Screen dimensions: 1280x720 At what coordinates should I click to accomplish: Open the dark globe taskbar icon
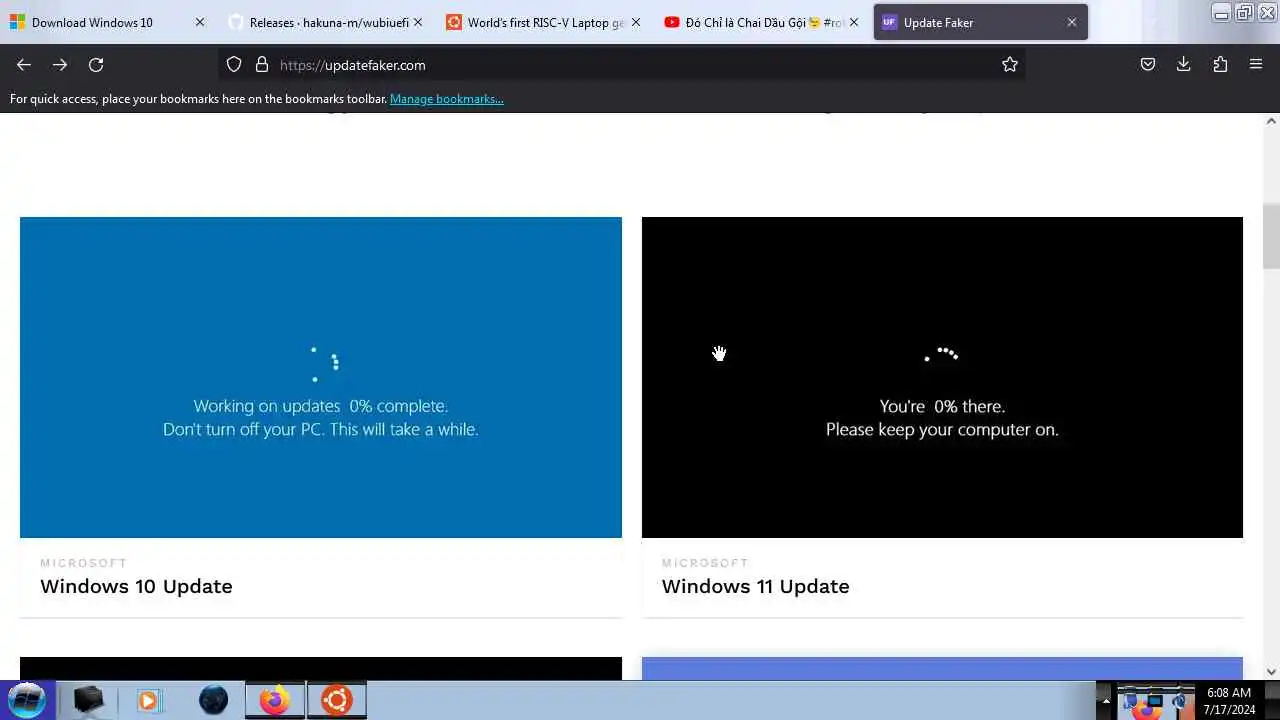(213, 700)
